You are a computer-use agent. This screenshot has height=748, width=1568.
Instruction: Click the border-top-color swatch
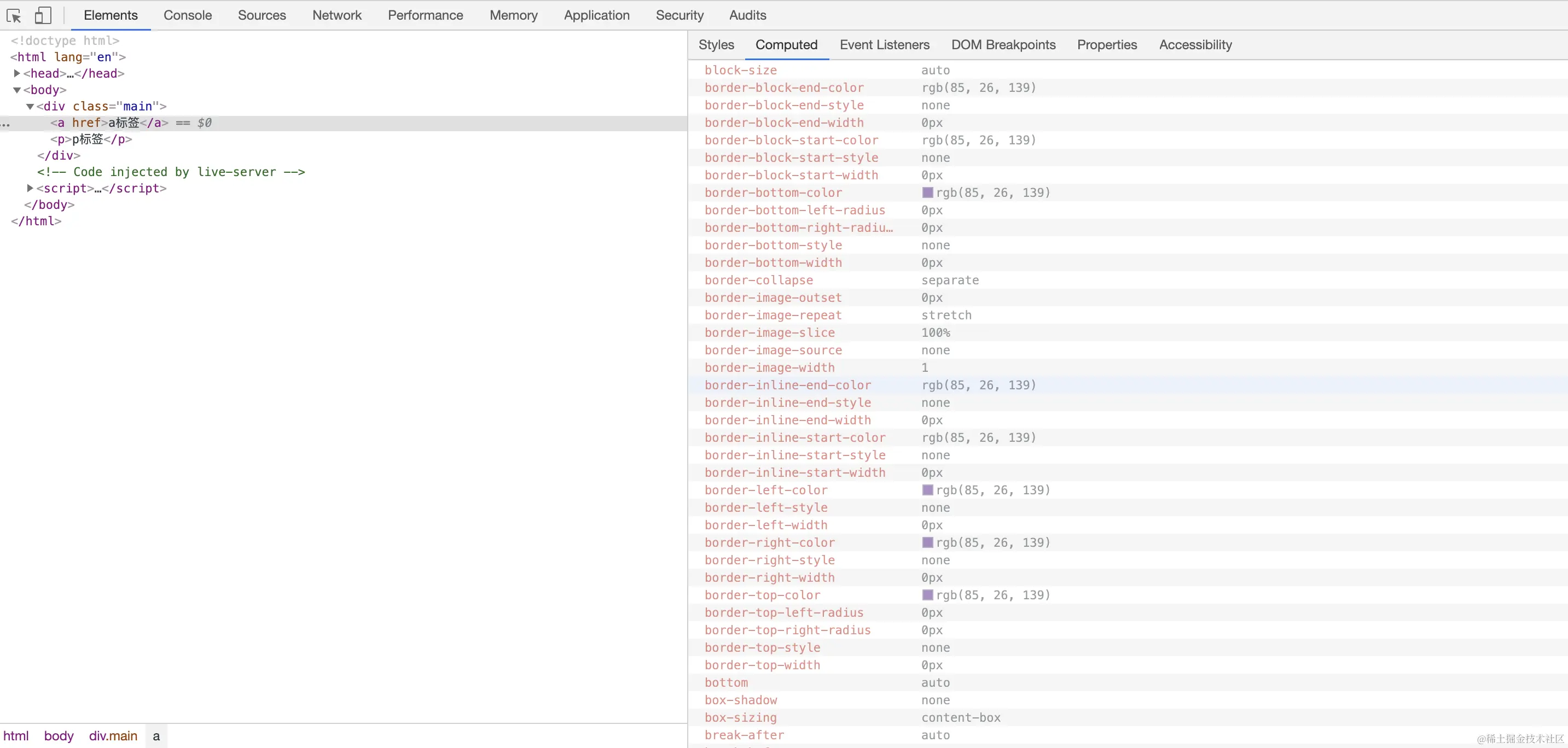point(927,595)
